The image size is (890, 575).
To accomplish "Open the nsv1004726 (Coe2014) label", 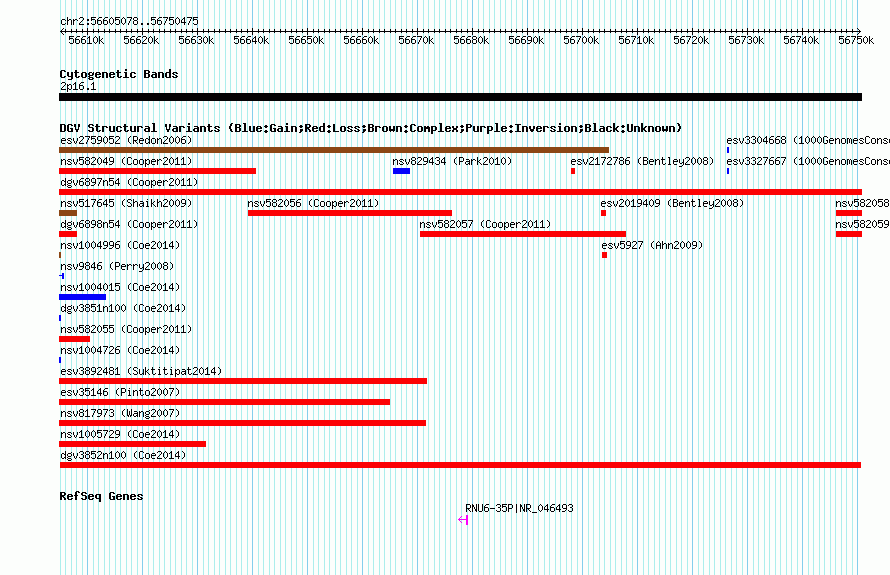I will pyautogui.click(x=120, y=350).
